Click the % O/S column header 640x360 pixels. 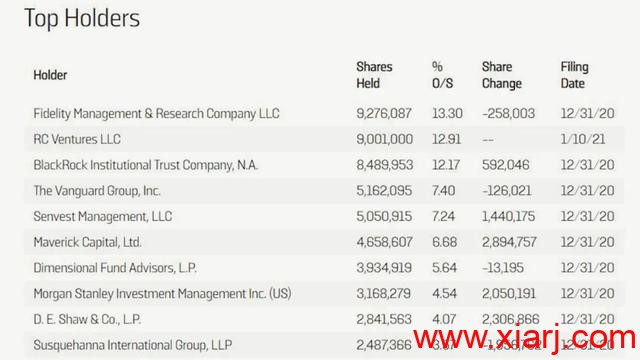pos(442,75)
